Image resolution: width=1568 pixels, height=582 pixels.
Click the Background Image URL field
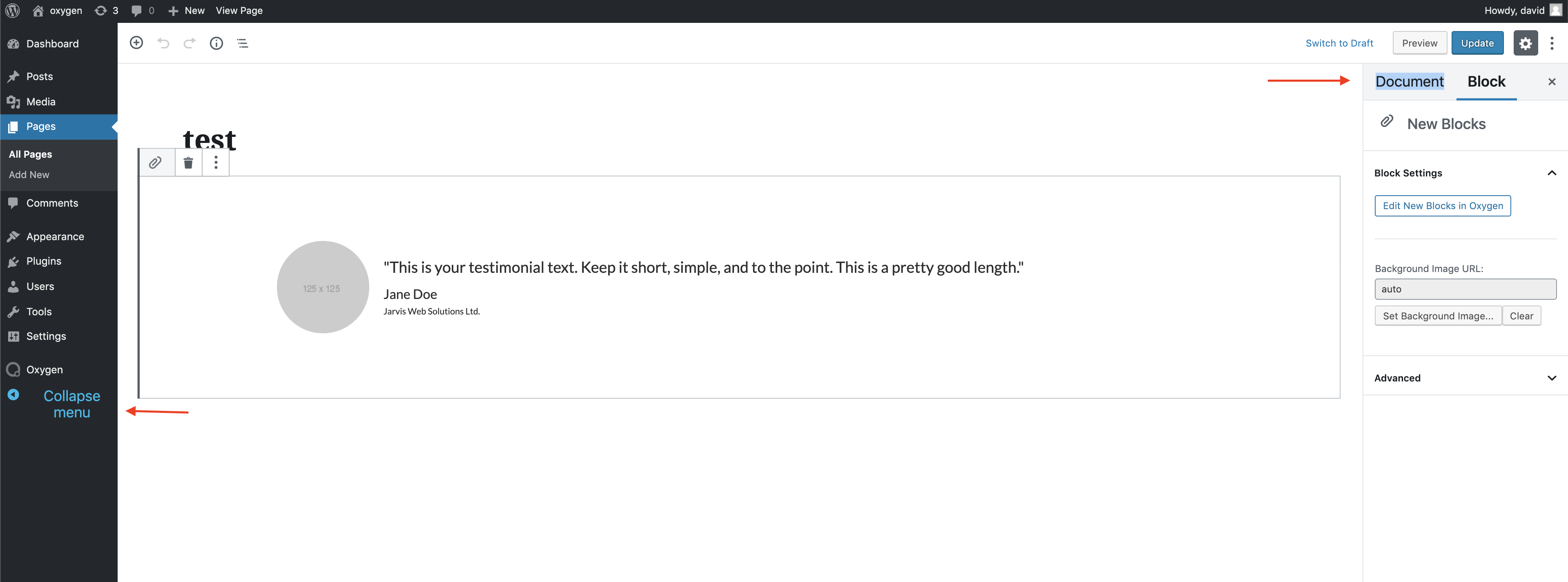point(1465,289)
